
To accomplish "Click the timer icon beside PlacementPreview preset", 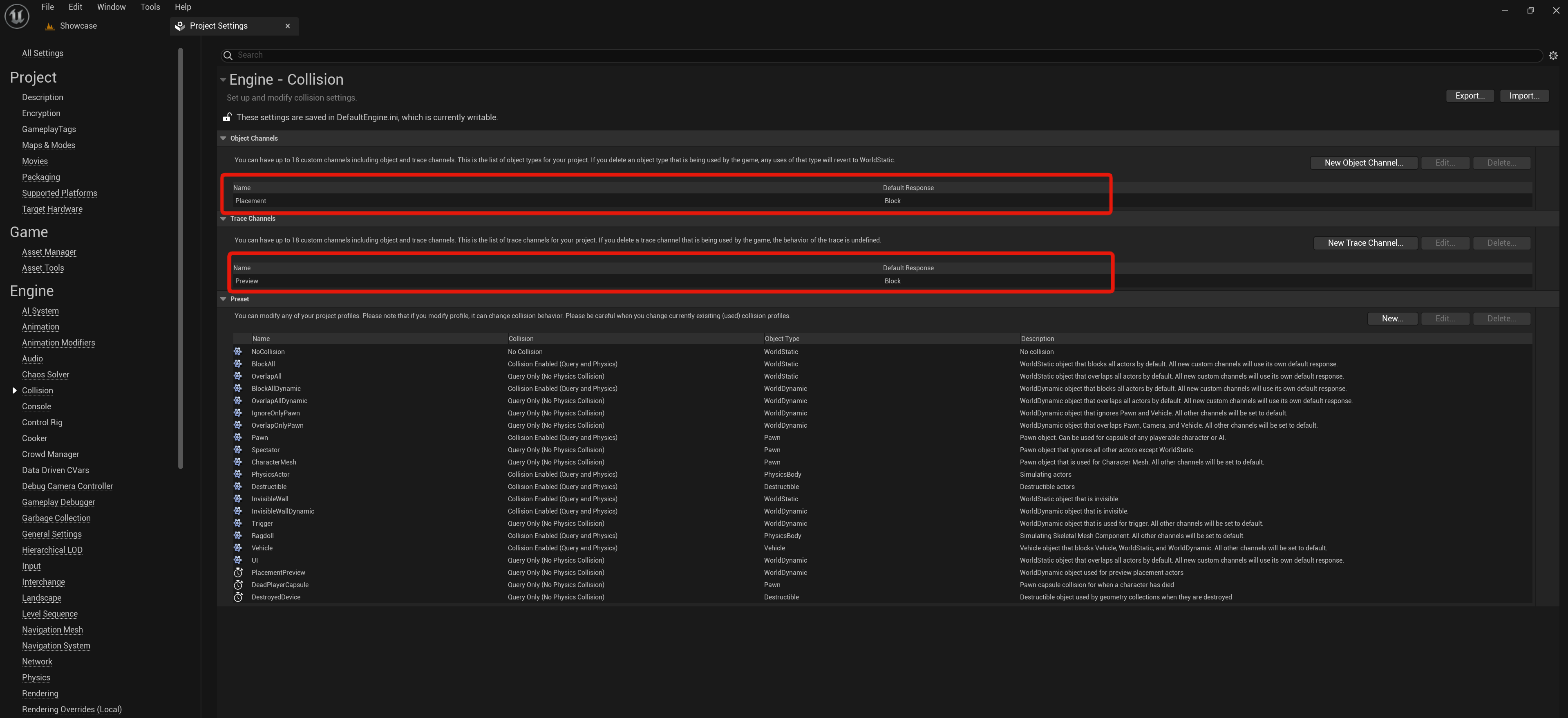I will [238, 572].
